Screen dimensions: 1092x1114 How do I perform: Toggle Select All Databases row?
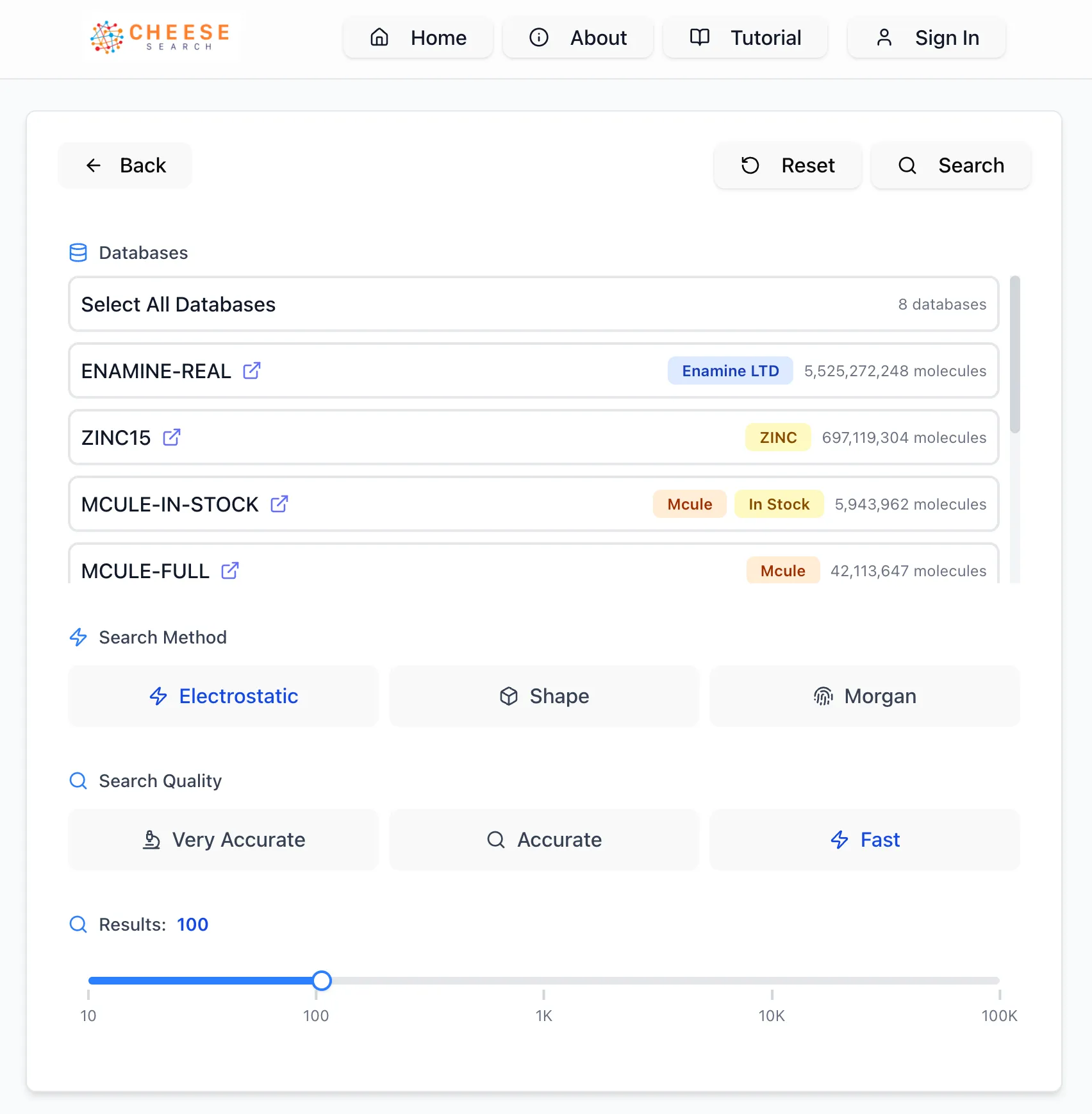tap(534, 304)
